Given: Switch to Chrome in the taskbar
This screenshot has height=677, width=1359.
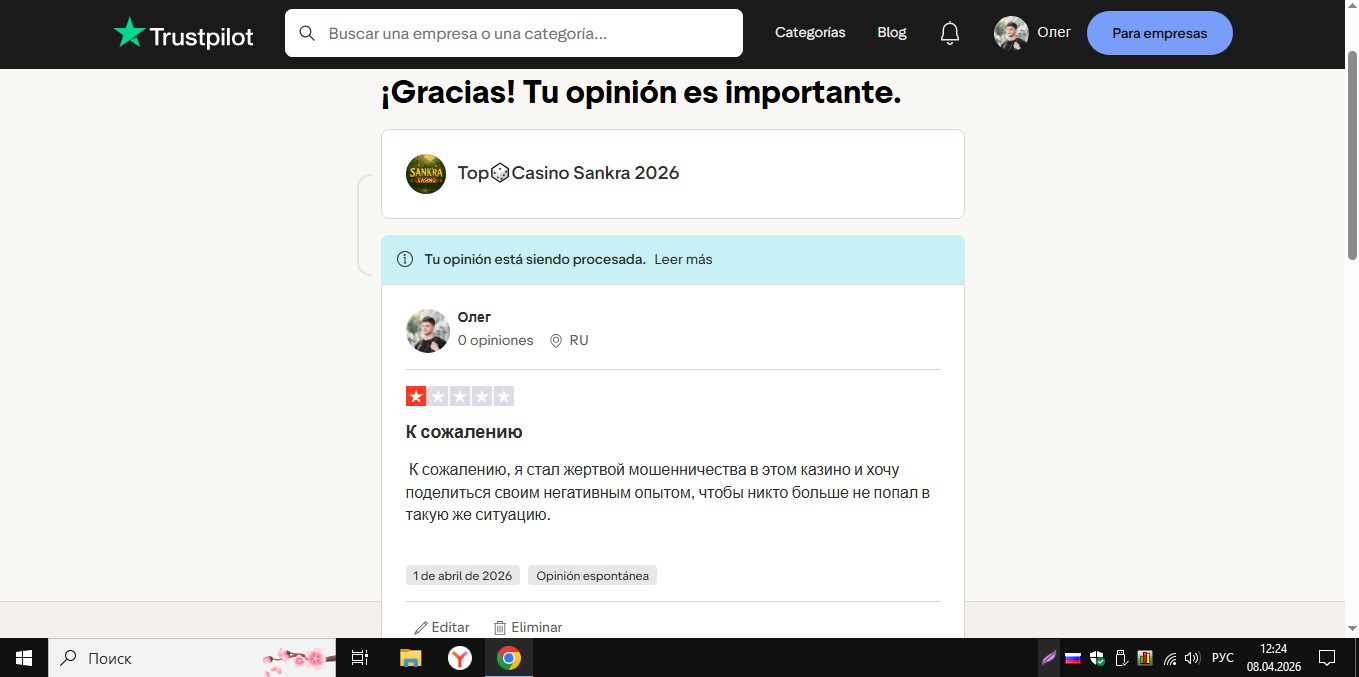Looking at the screenshot, I should pos(509,658).
